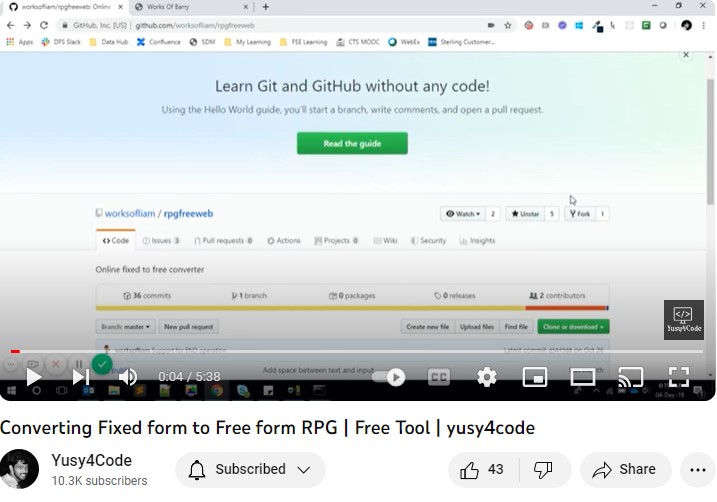Open rpgfreeweb repository link

pos(188,214)
